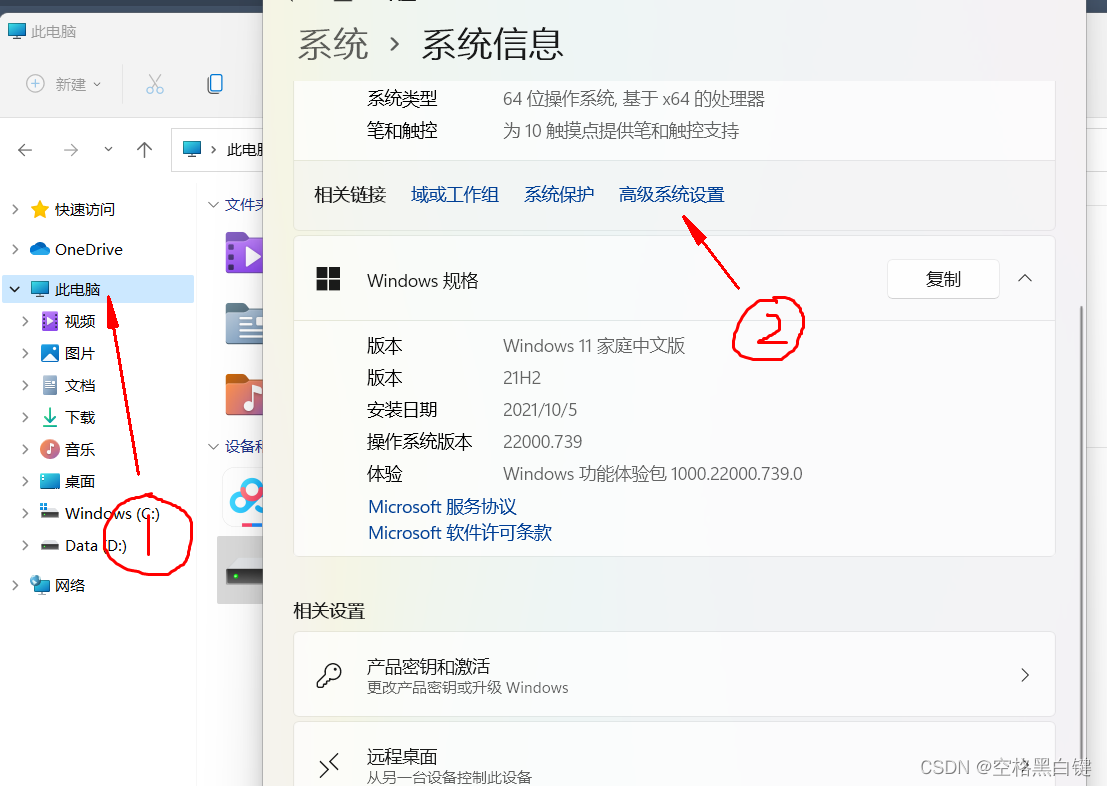The width and height of the screenshot is (1107, 786).
Task: Open the Music folder thumbnail in Explorer content
Action: [244, 395]
